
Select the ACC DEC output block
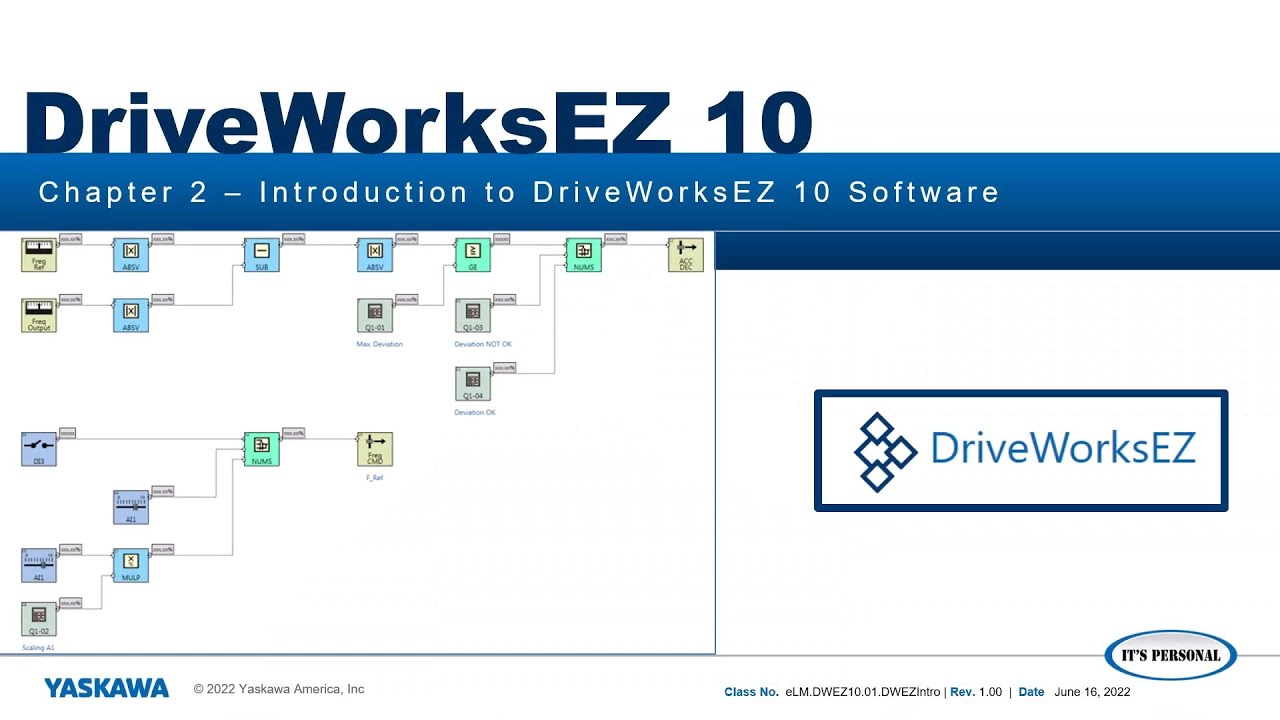point(686,256)
